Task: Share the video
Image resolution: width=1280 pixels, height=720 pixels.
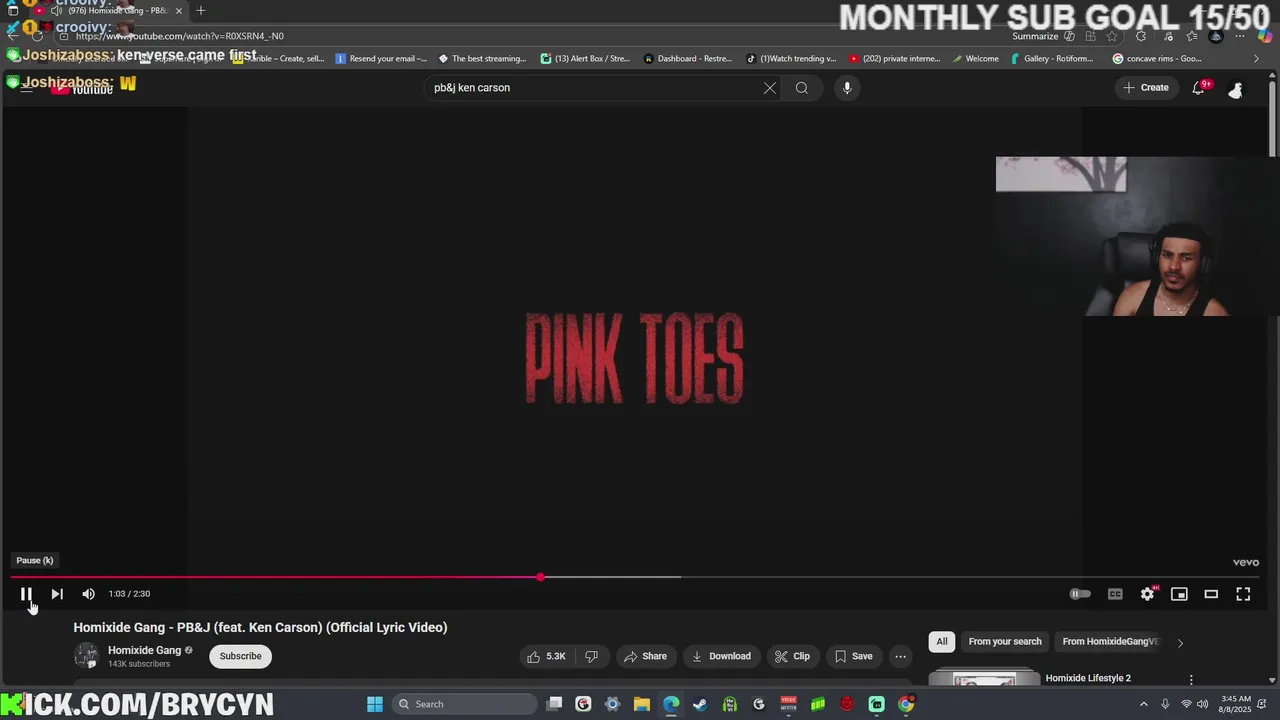Action: click(645, 656)
